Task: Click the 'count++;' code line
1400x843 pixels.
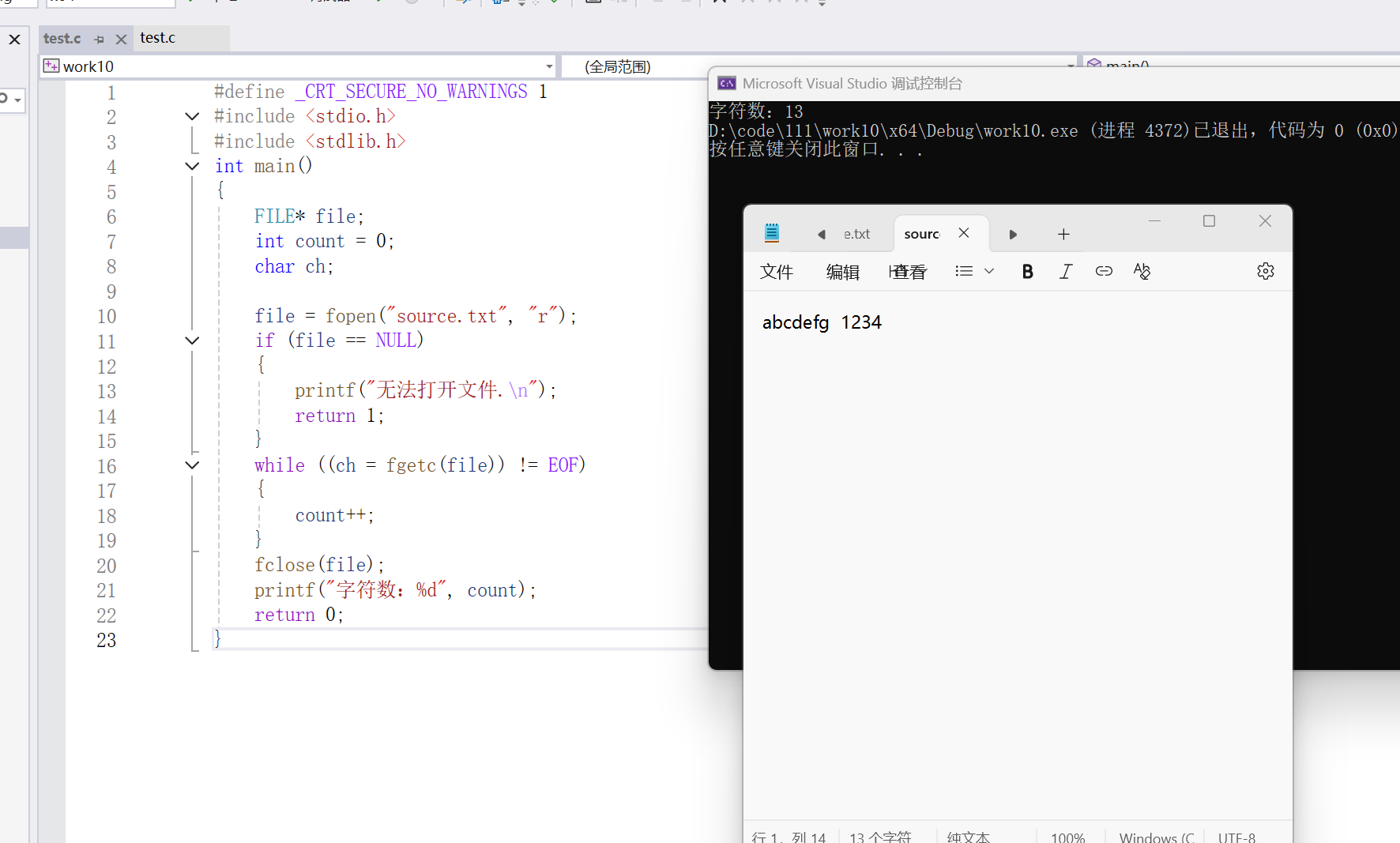Action: pos(334,515)
